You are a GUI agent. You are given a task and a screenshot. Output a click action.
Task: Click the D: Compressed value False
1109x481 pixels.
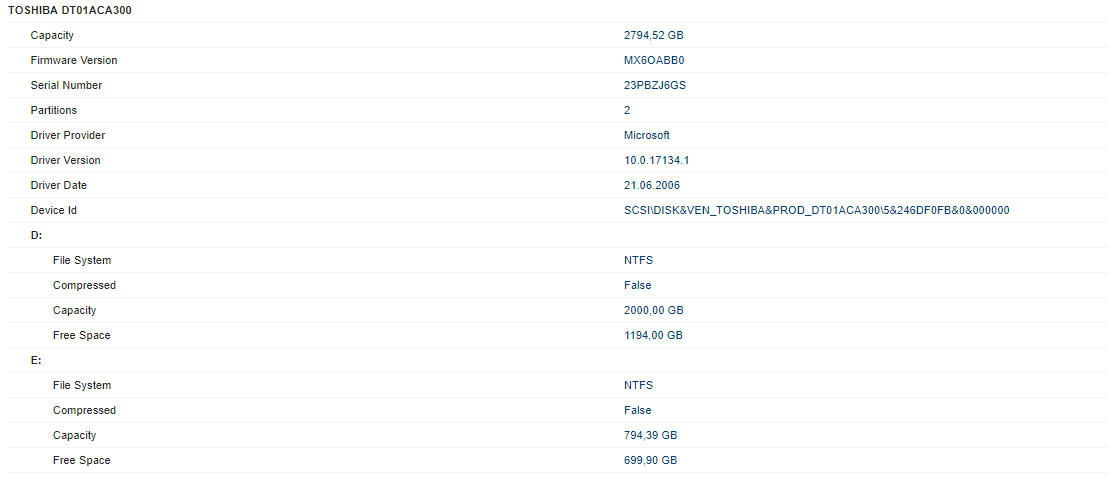[637, 285]
